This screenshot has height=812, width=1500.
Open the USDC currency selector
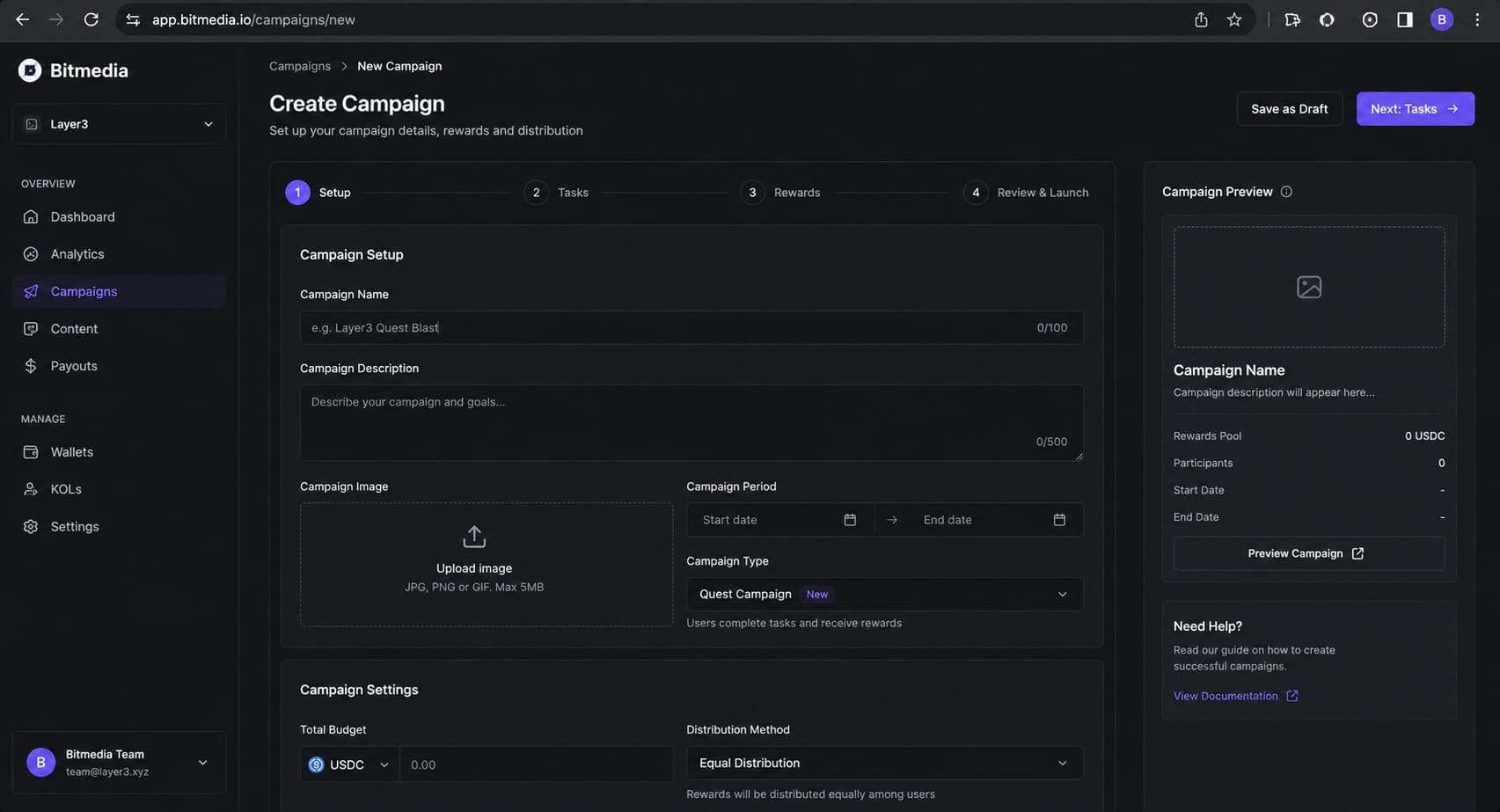coord(349,764)
